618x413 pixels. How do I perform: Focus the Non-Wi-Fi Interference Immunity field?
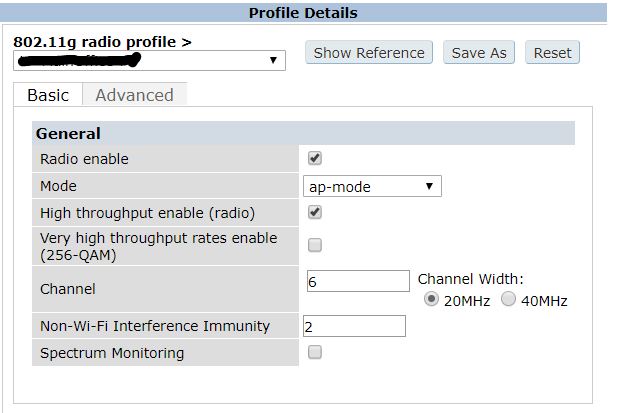pyautogui.click(x=354, y=326)
